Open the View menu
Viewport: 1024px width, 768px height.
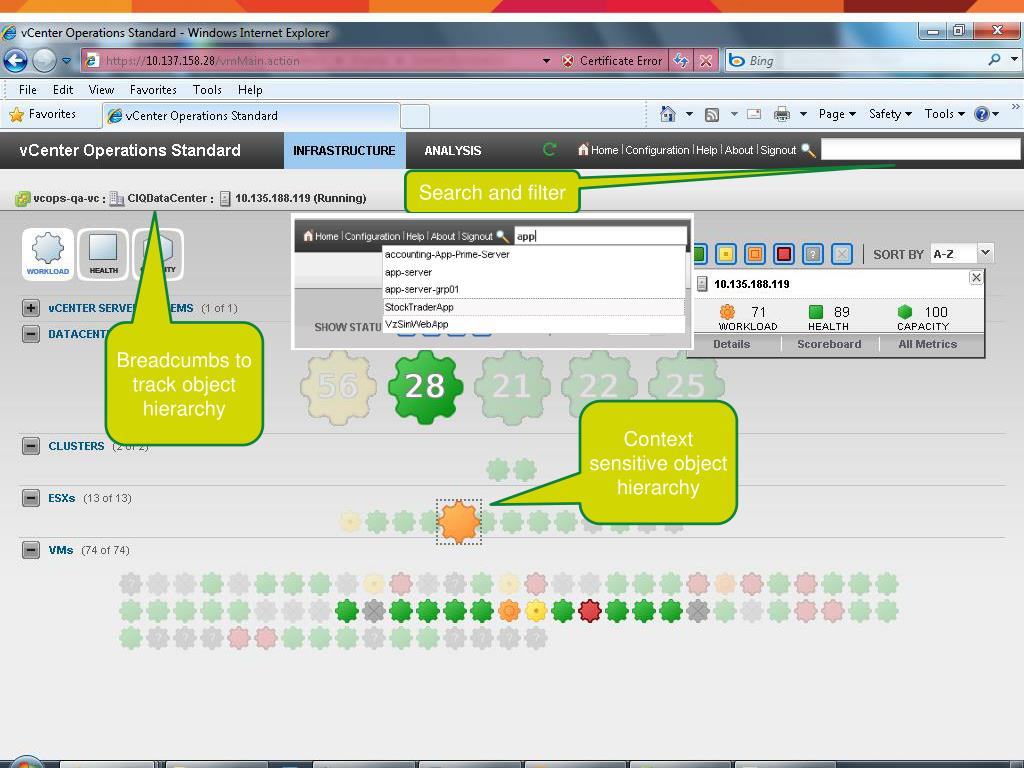101,90
